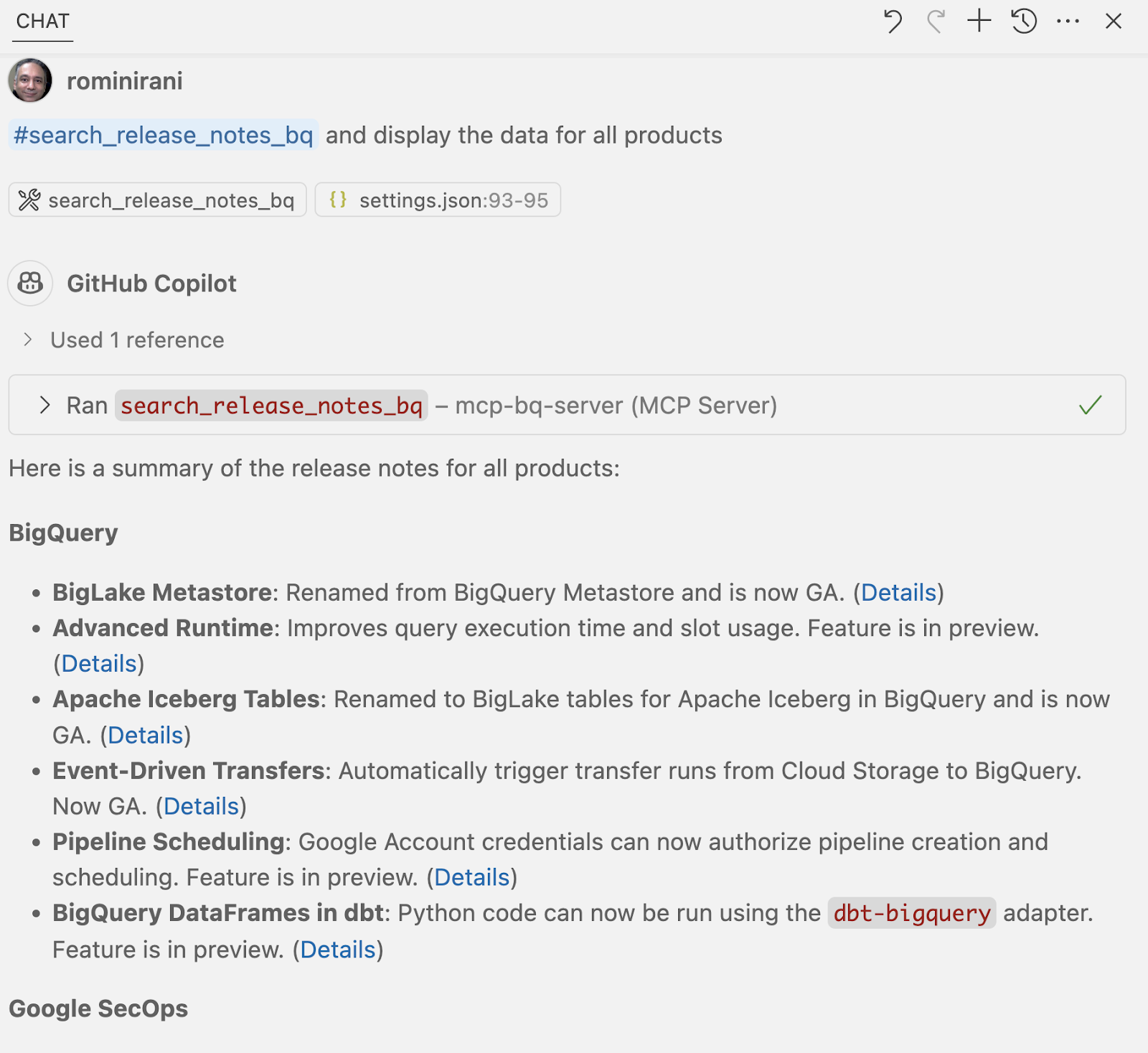Screen dimensions: 1148x1053
Task: Start a new chat with plus icon
Action: (x=979, y=22)
